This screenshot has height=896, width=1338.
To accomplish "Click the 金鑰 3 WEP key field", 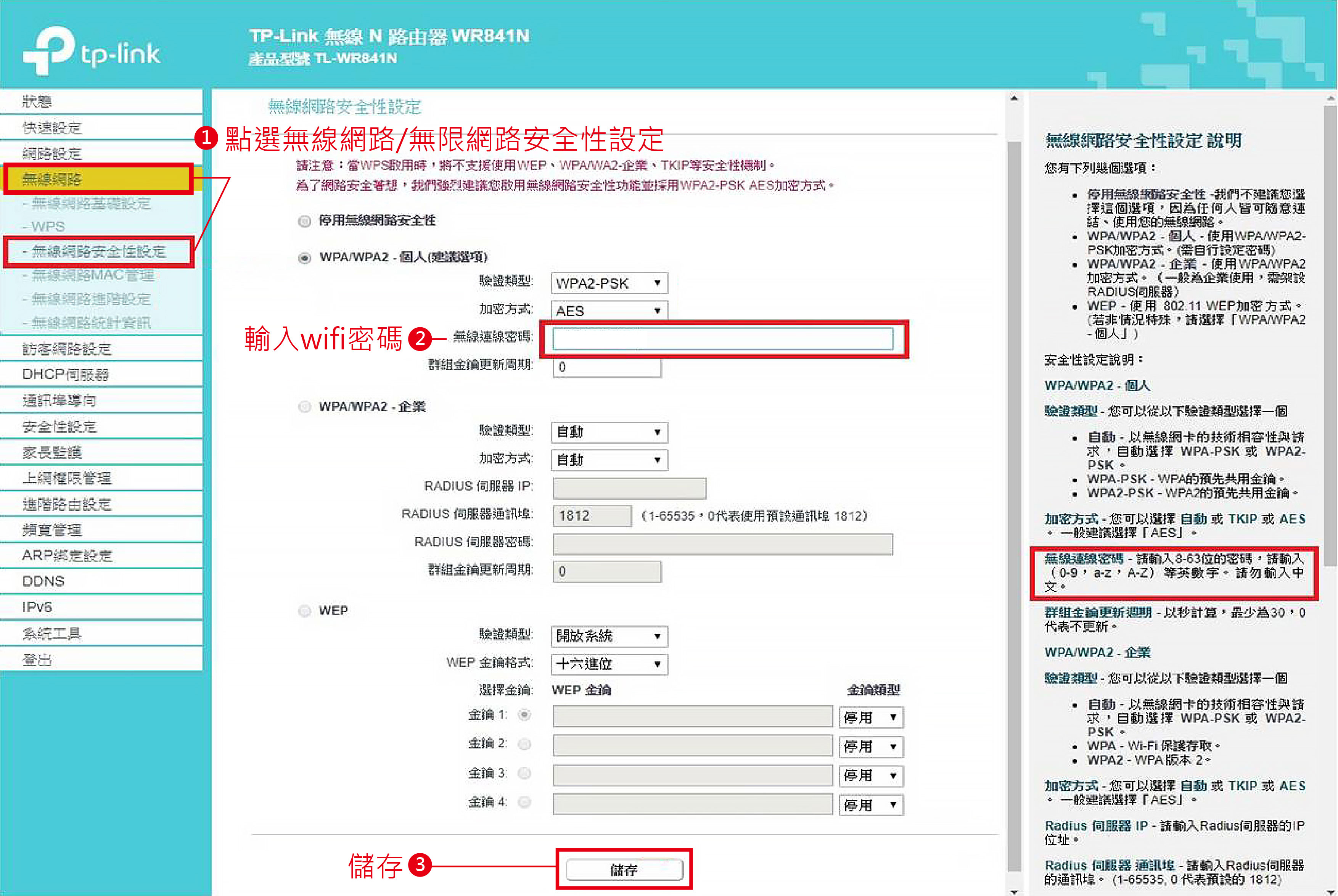I will pyautogui.click(x=692, y=775).
